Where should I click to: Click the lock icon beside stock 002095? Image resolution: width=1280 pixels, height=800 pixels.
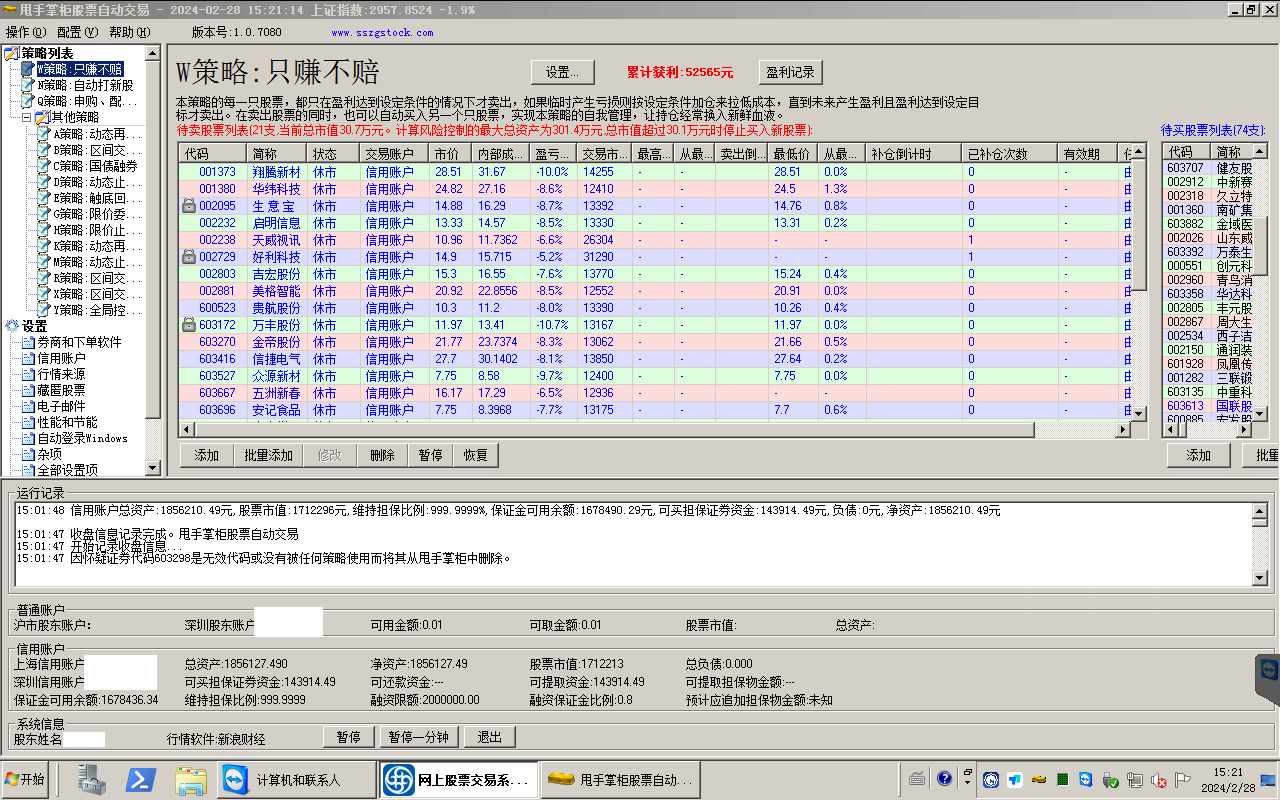point(188,206)
